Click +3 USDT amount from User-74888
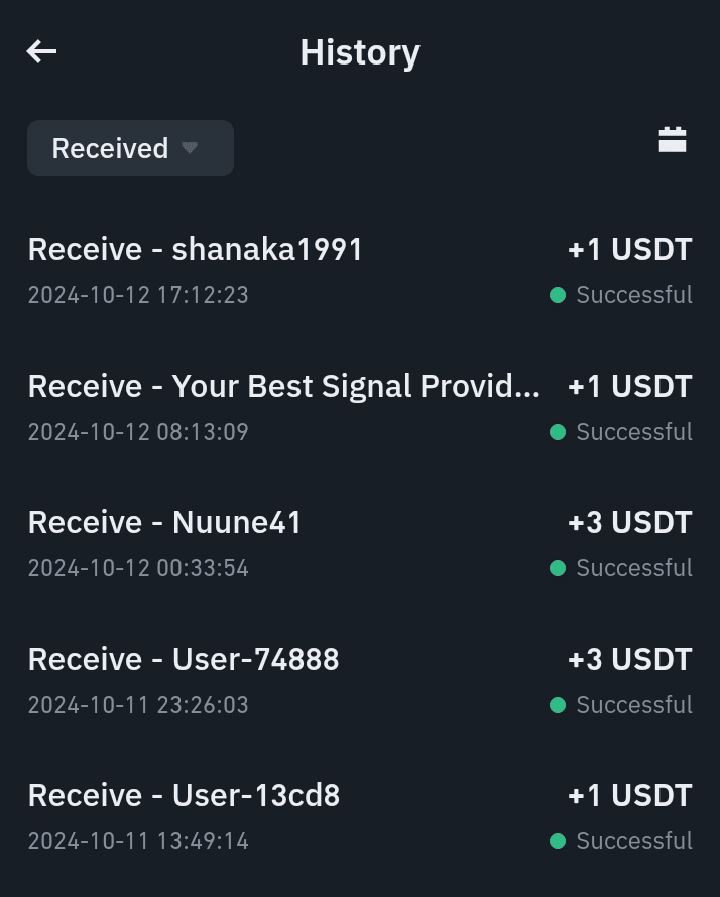Screen dimensions: 720x897 click(630, 659)
